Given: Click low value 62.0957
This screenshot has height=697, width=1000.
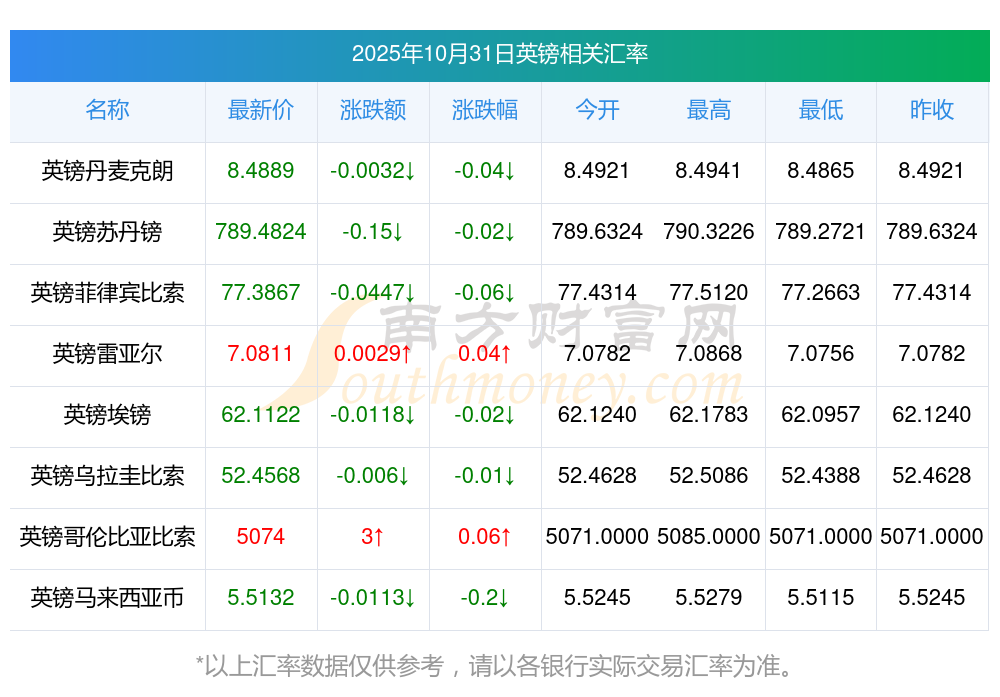Looking at the screenshot, I should 821,415.
